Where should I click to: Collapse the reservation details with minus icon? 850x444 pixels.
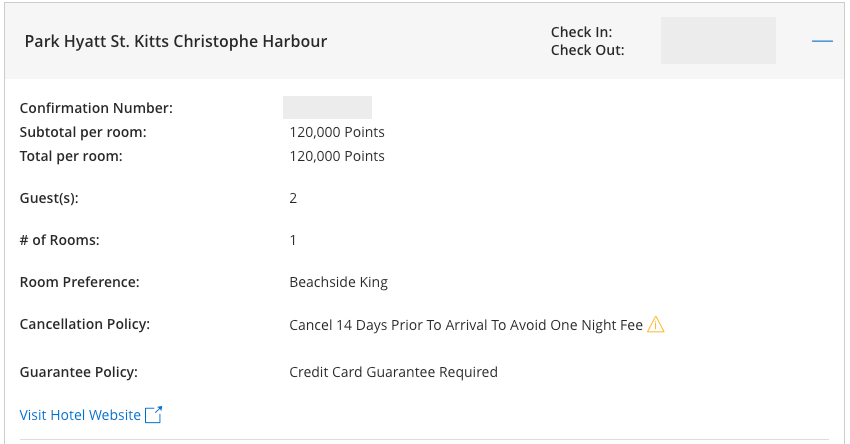822,41
